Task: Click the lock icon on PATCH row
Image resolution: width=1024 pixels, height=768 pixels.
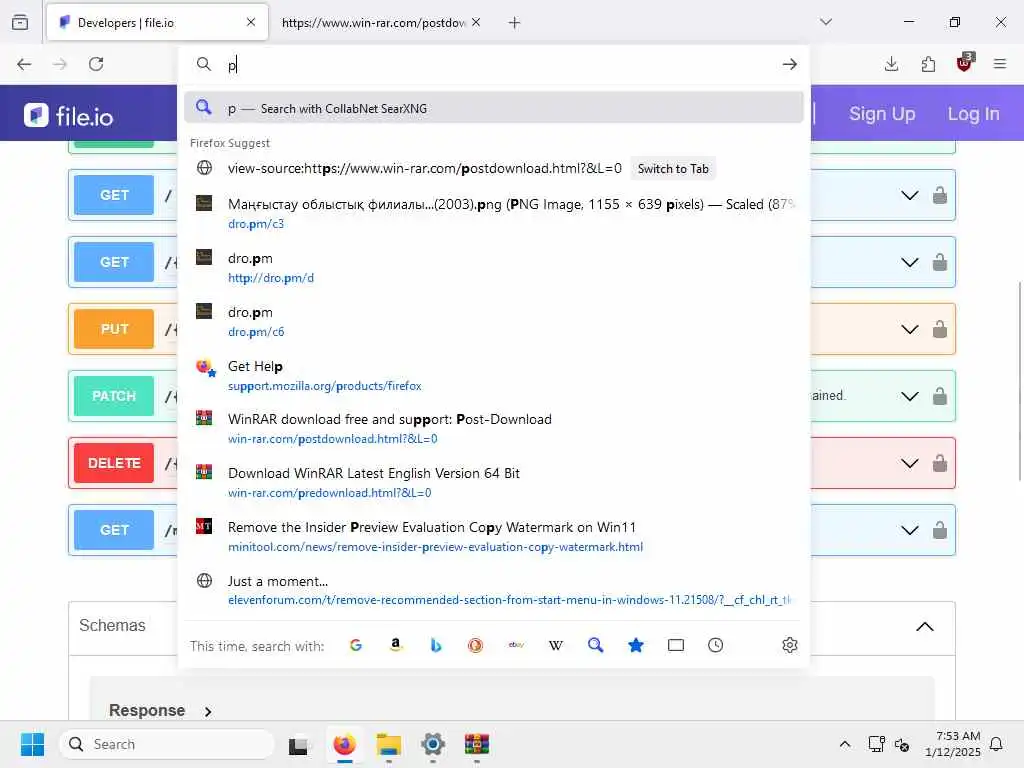Action: click(x=940, y=396)
